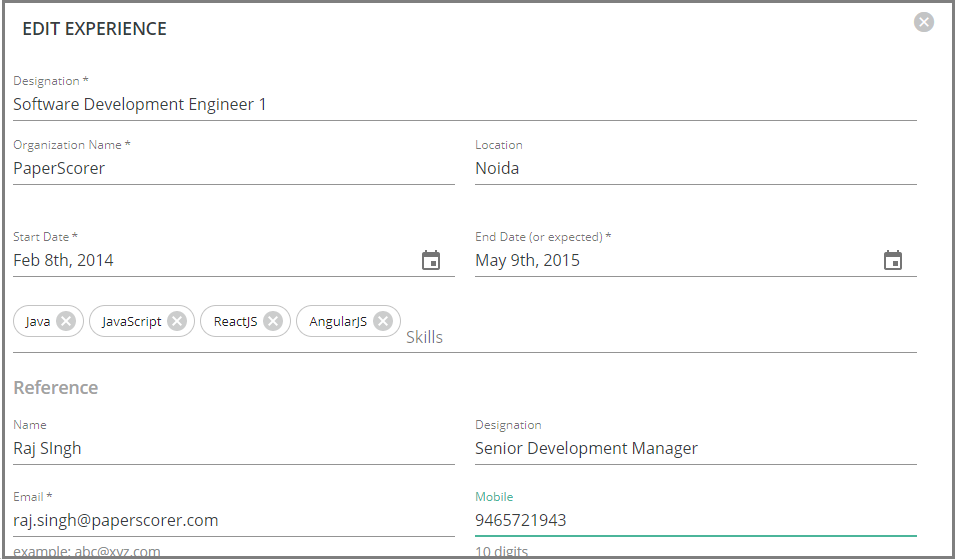Select the End Date field May 9th, 2015
955x559 pixels.
tap(675, 261)
